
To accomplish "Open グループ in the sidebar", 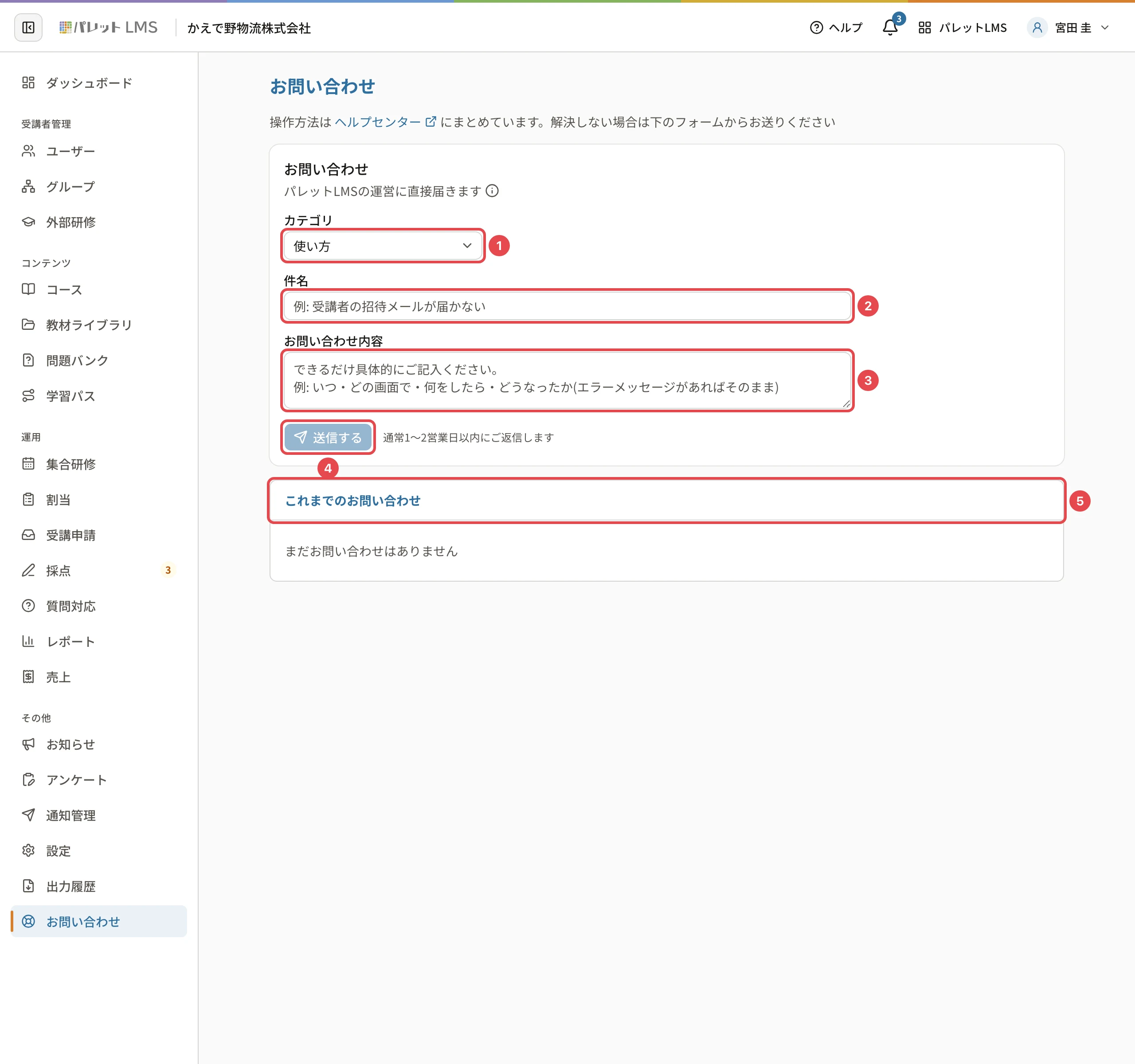I will [99, 187].
